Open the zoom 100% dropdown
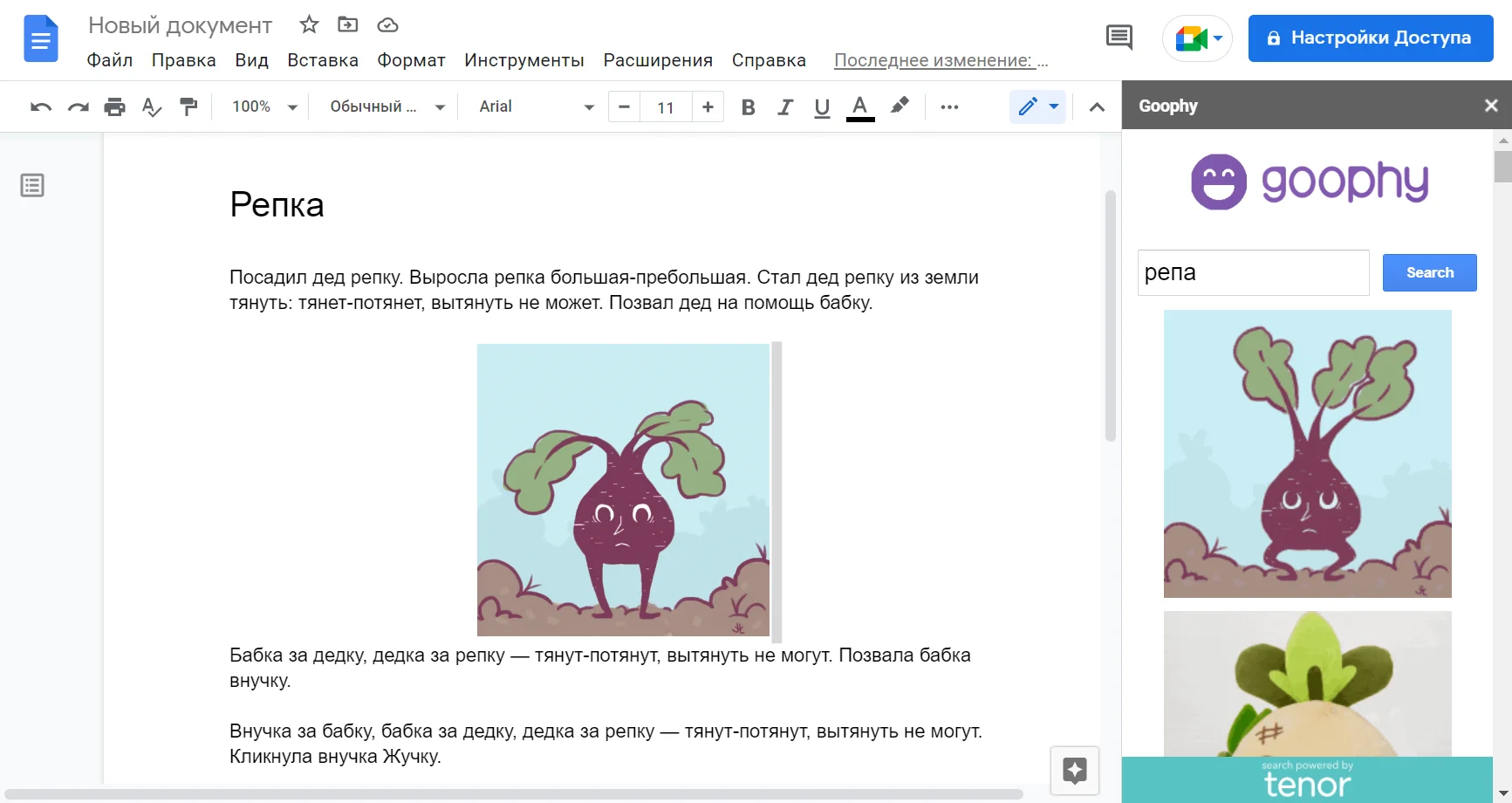 [x=264, y=106]
